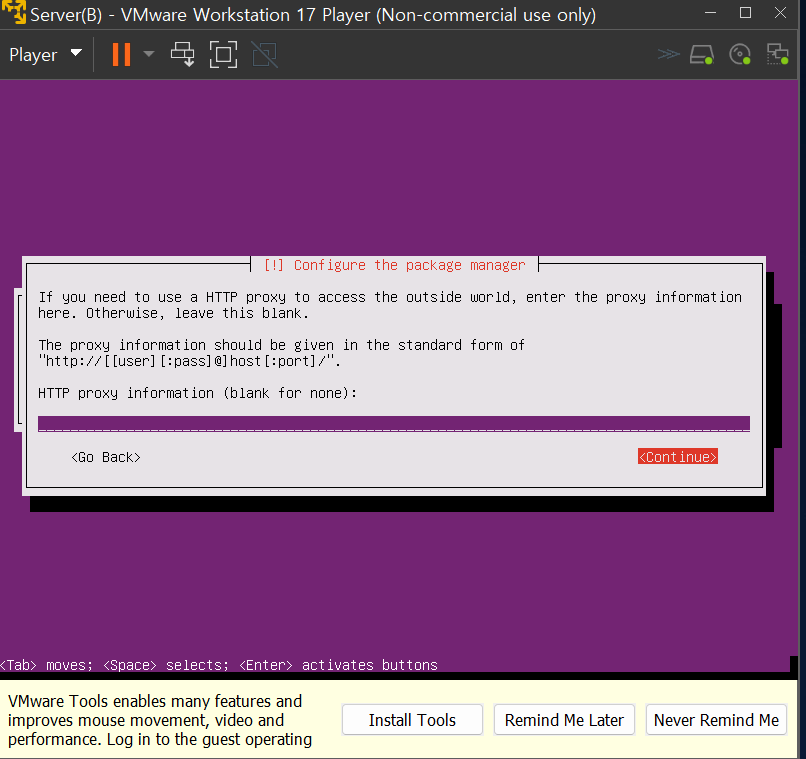The width and height of the screenshot is (806, 759).
Task: Activate the <Continue> button
Action: (x=677, y=457)
